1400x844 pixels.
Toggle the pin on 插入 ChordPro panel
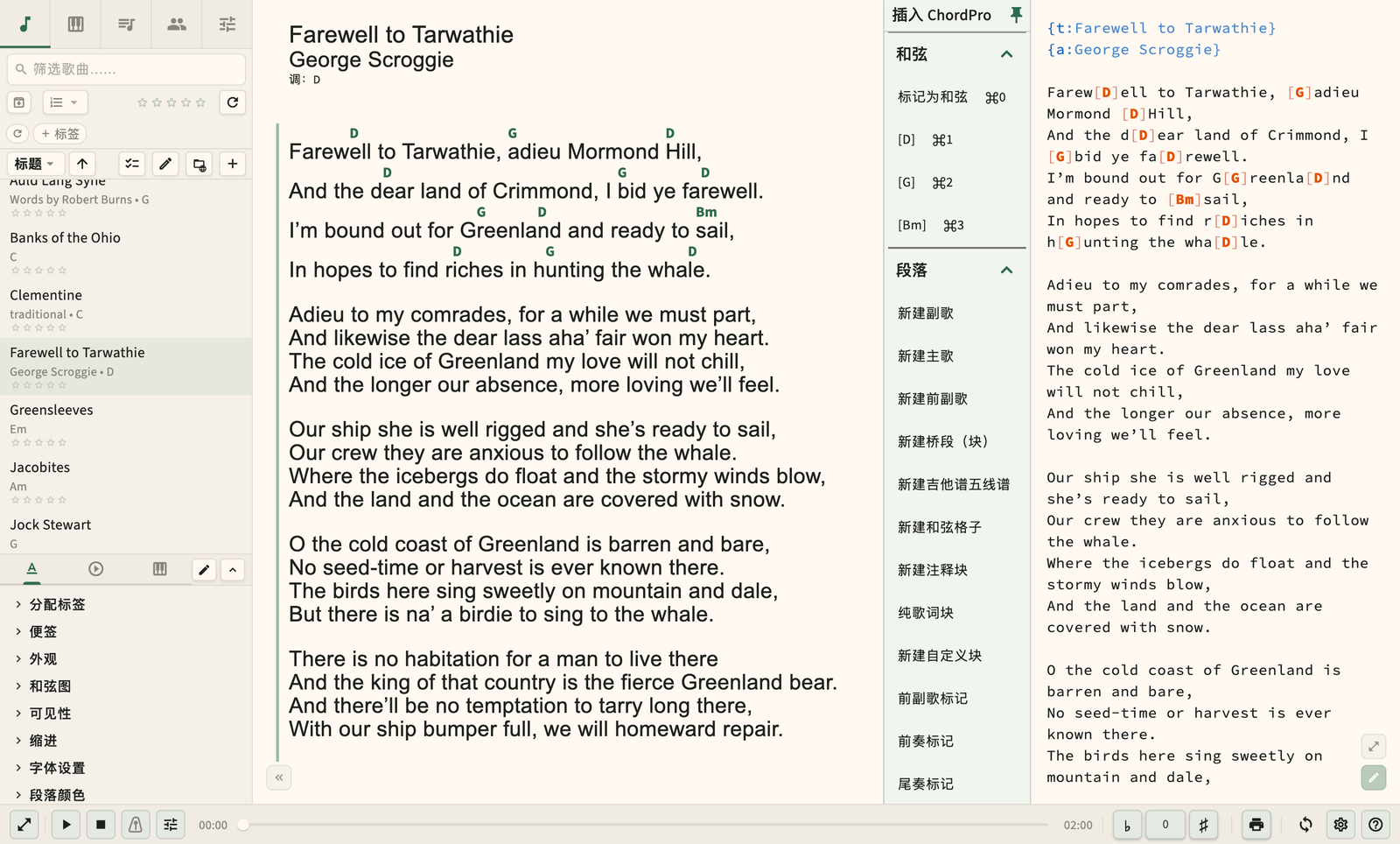tap(1016, 15)
